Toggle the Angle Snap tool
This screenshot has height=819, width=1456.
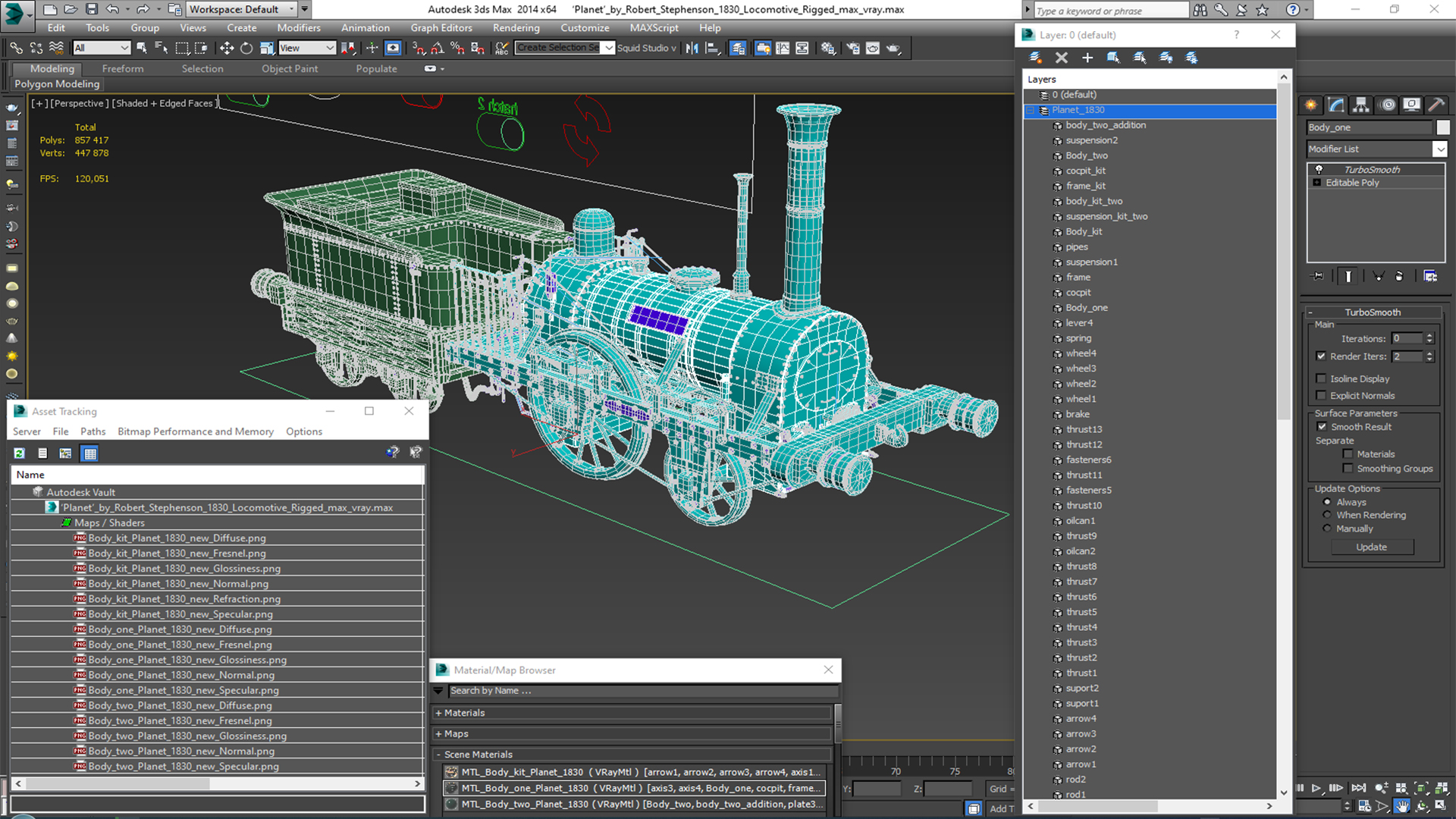point(438,48)
